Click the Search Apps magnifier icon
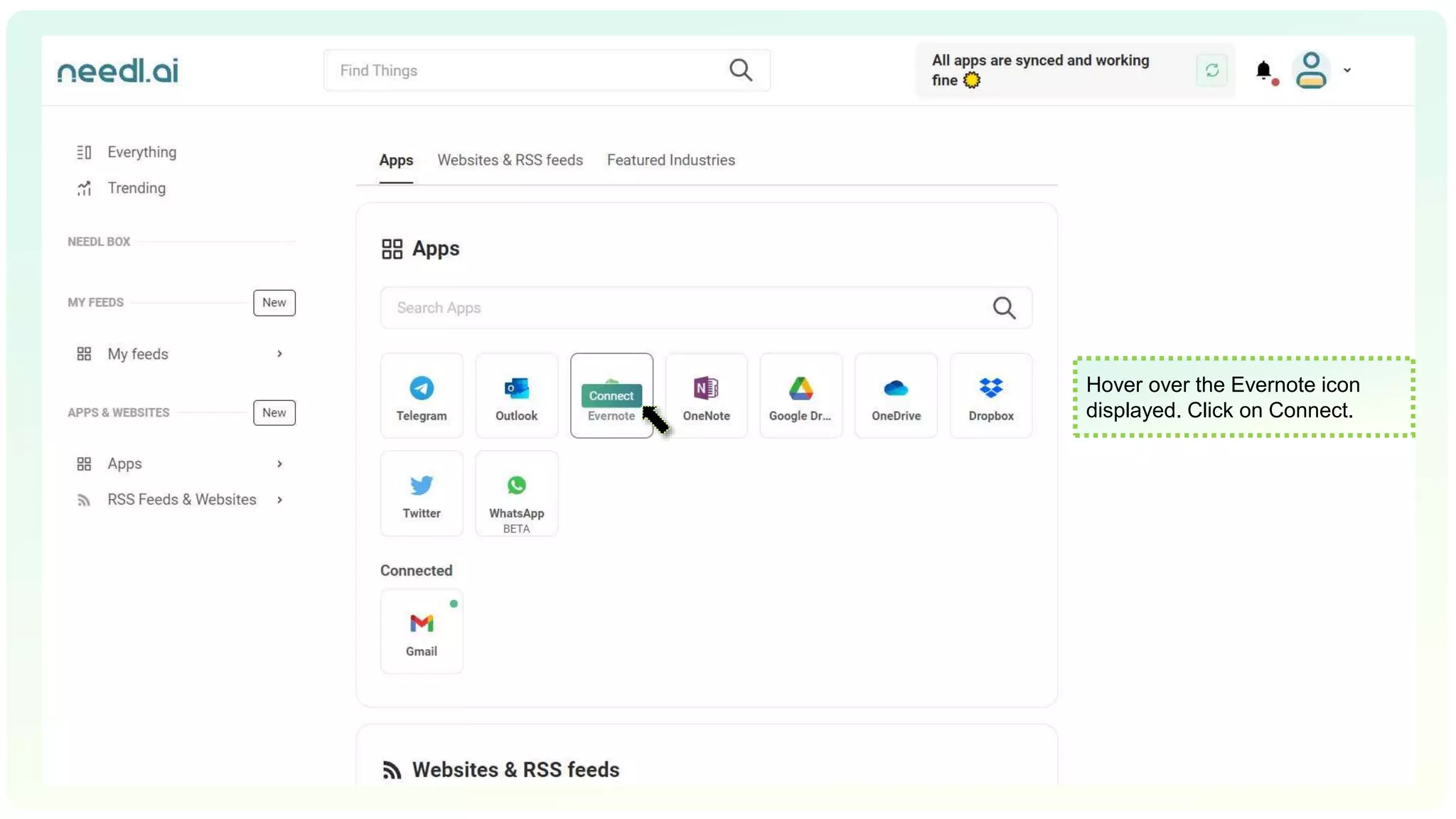1456x819 pixels. click(1004, 308)
